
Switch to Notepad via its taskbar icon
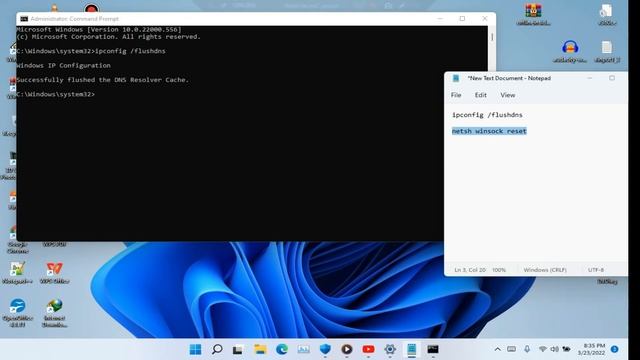coord(411,349)
